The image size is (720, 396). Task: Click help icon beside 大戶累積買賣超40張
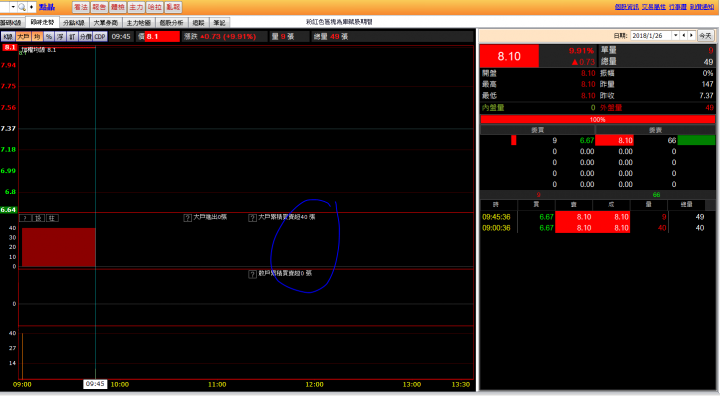(252, 218)
